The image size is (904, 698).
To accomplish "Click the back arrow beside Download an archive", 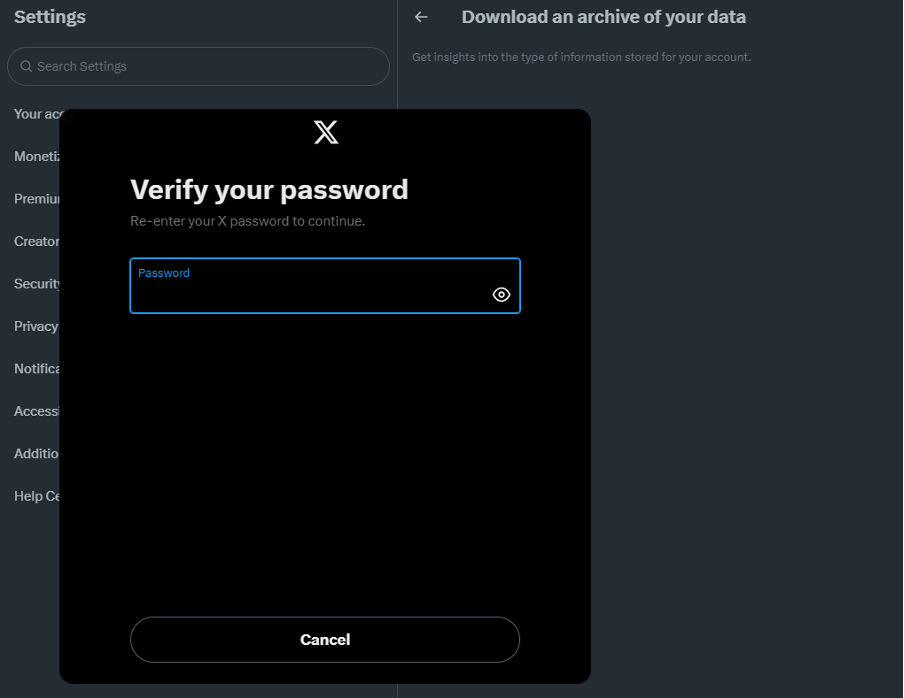I will point(420,16).
